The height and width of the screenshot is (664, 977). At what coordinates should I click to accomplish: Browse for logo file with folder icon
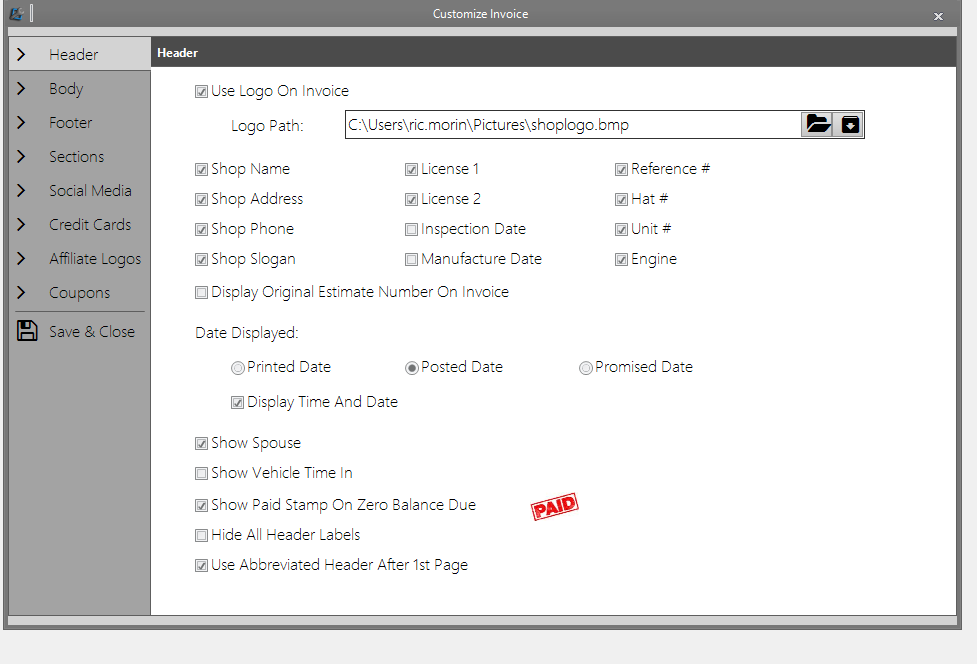pos(817,125)
